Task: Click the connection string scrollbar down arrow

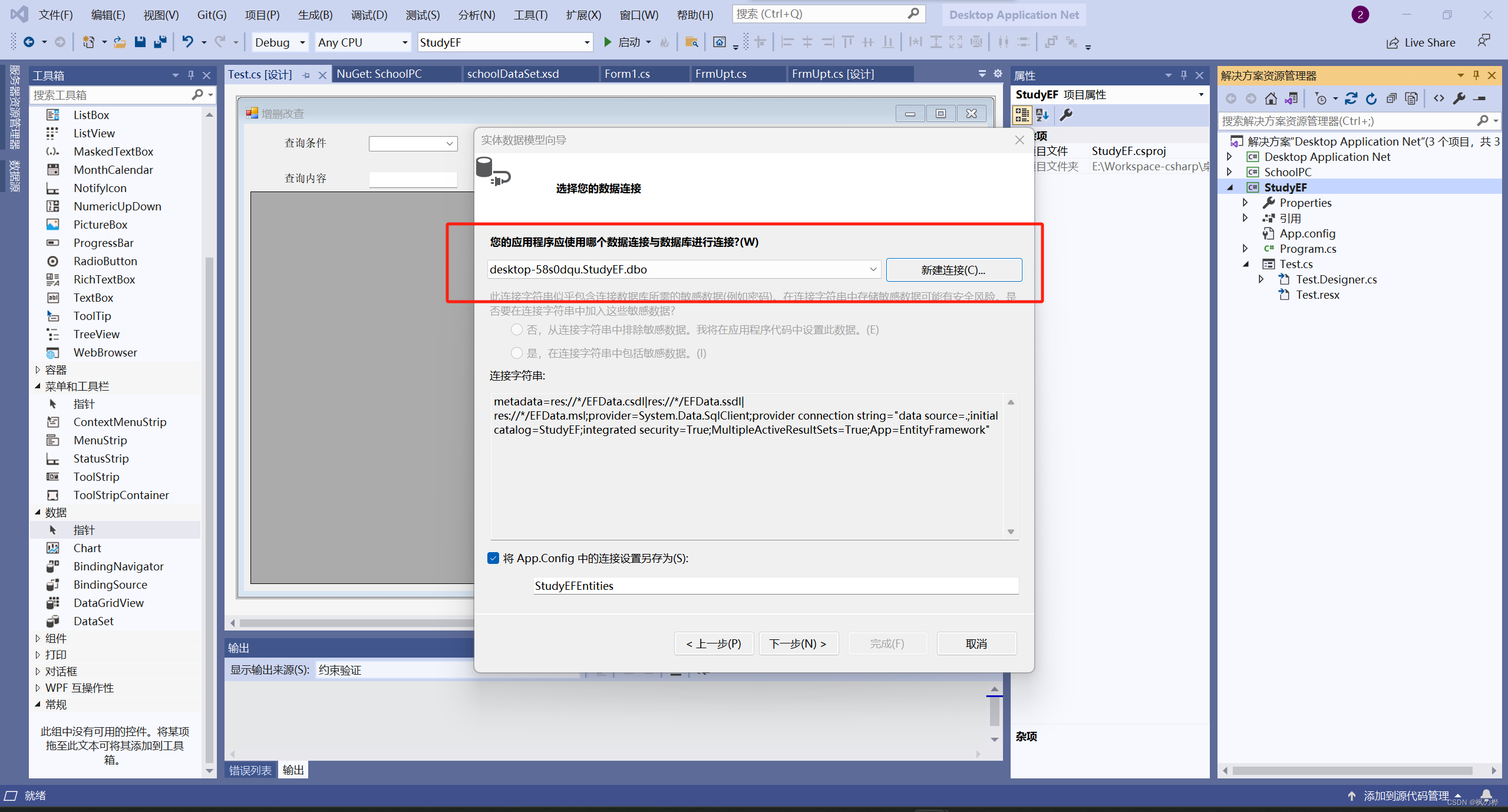Action: coord(1011,532)
